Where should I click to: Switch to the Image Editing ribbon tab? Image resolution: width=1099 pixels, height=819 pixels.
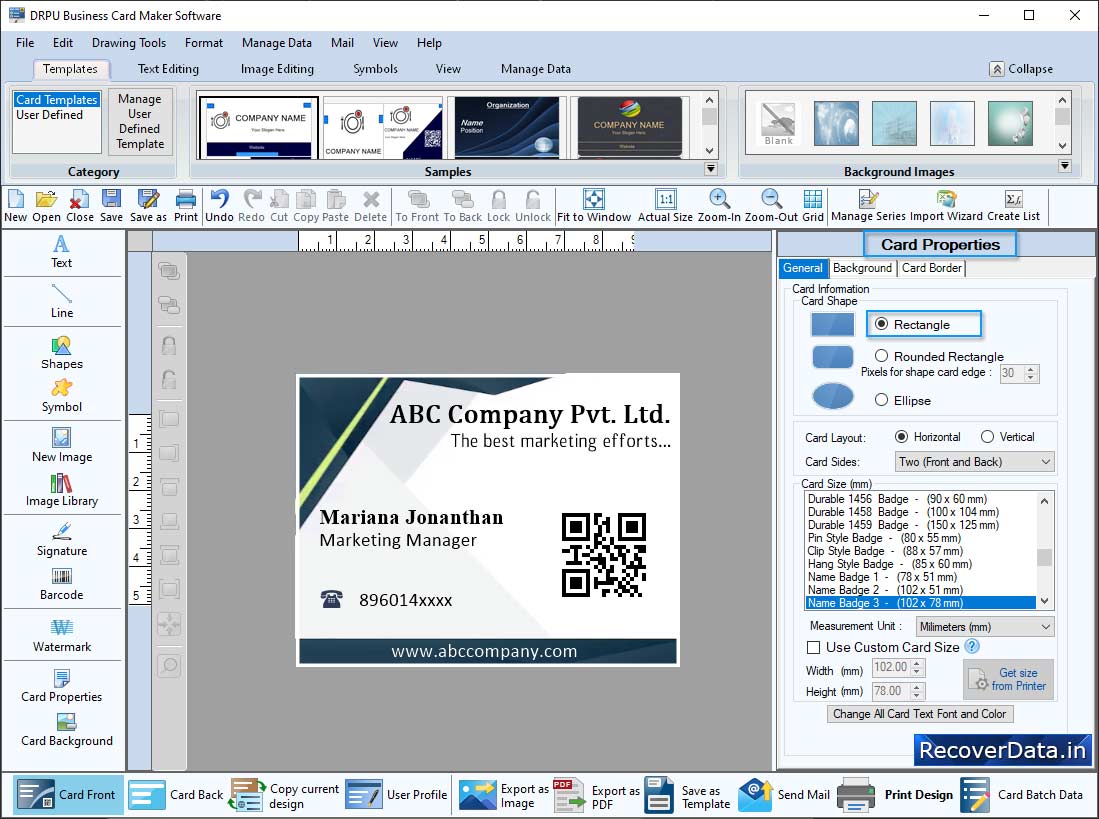pos(277,69)
